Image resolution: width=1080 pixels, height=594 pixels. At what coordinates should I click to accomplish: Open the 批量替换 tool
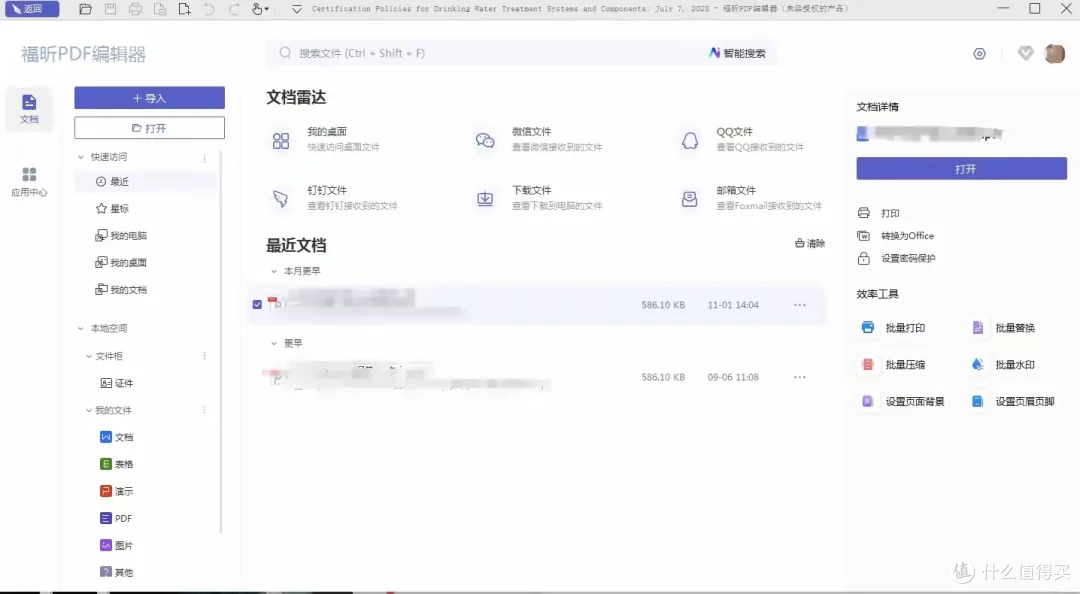tap(1003, 328)
